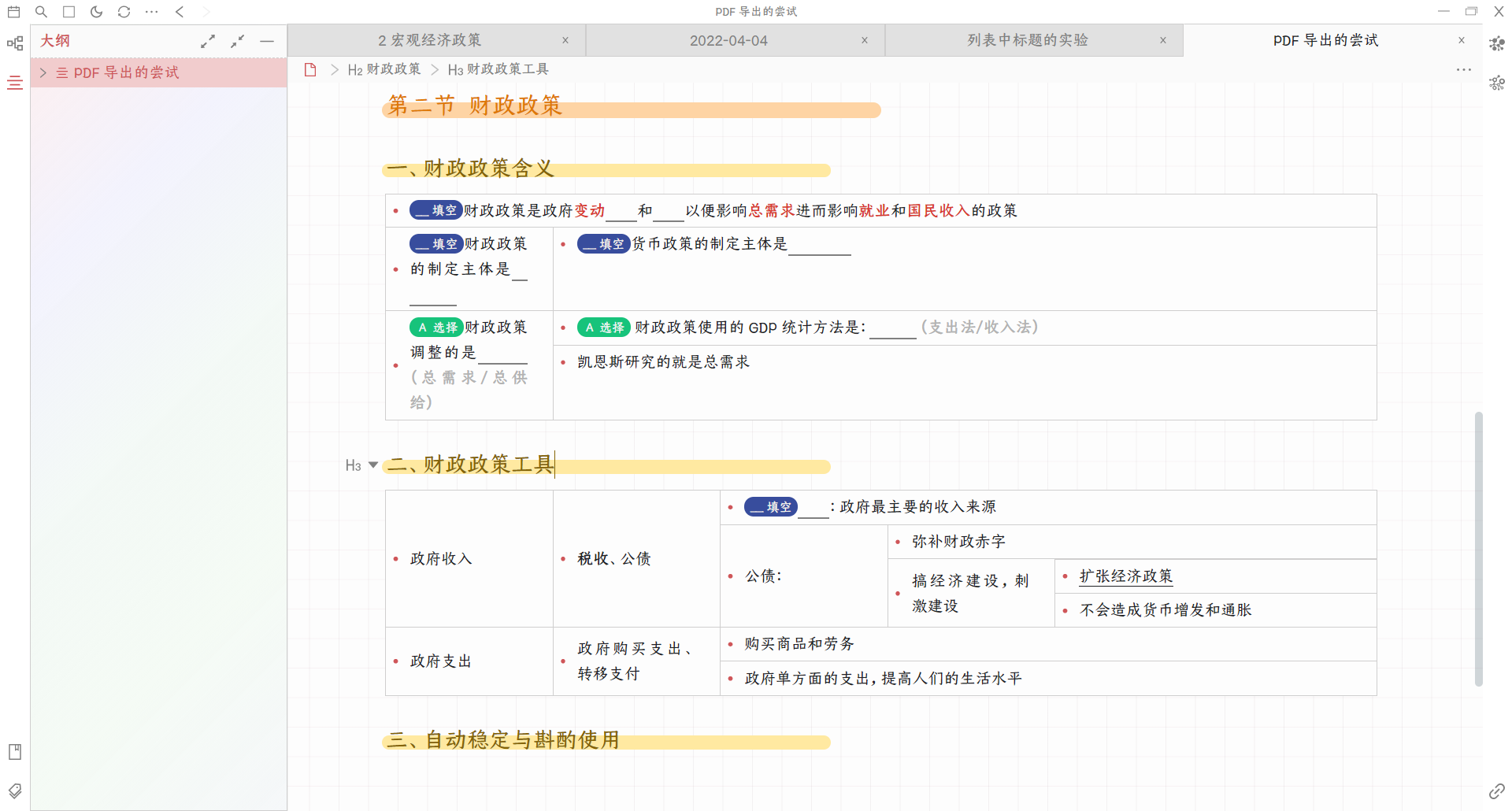Open the calendar daily note icon

14,12
